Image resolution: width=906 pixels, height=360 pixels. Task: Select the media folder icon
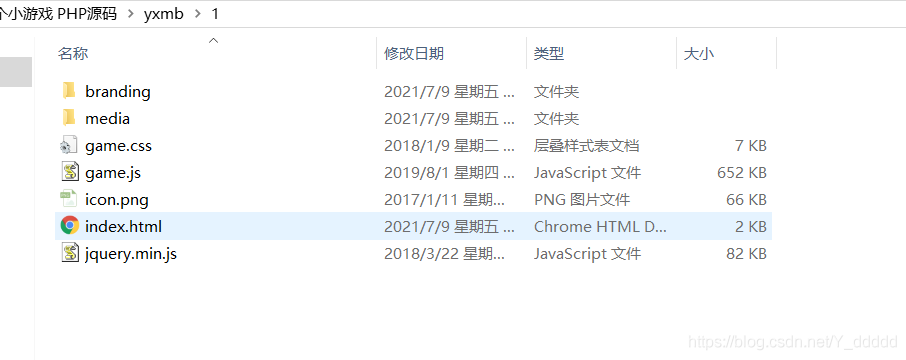click(69, 118)
